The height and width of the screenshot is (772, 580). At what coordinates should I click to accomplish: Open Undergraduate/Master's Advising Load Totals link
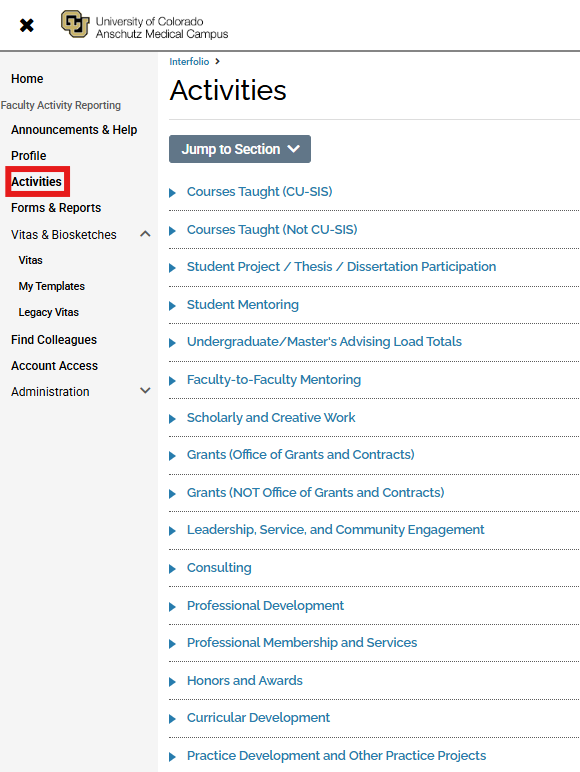324,342
